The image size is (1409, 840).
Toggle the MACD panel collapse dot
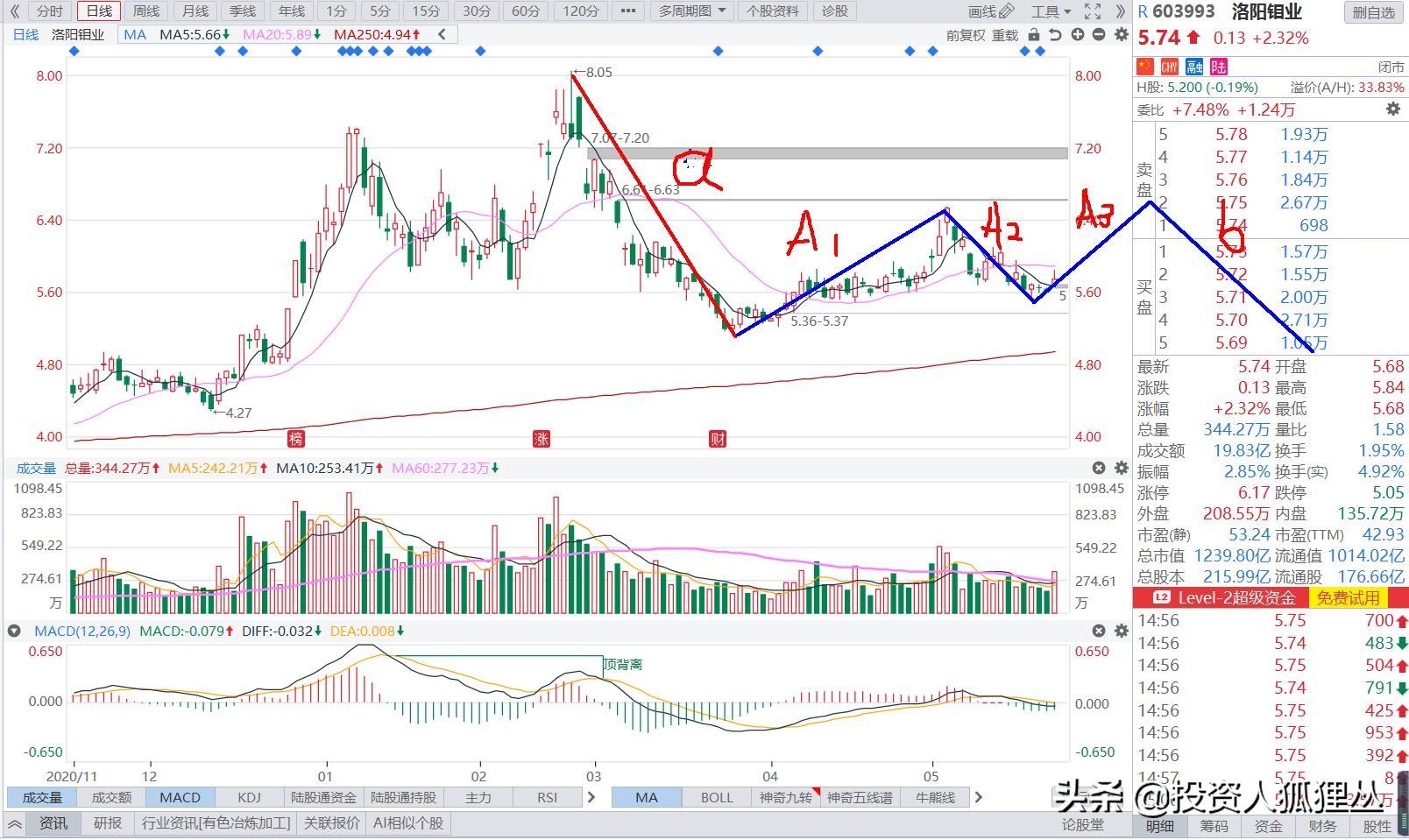click(x=14, y=631)
